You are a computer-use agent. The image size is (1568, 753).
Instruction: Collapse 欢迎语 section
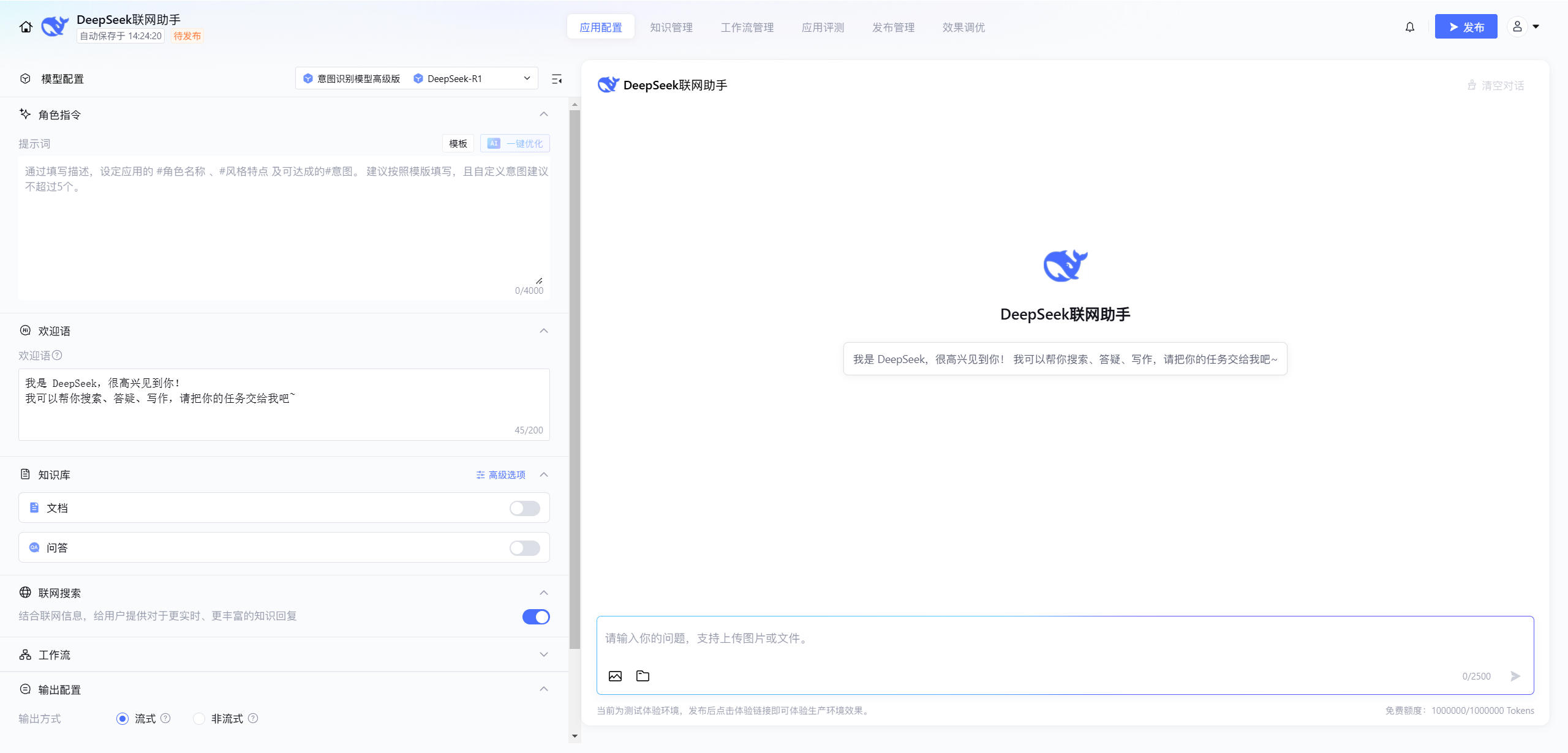tap(544, 331)
